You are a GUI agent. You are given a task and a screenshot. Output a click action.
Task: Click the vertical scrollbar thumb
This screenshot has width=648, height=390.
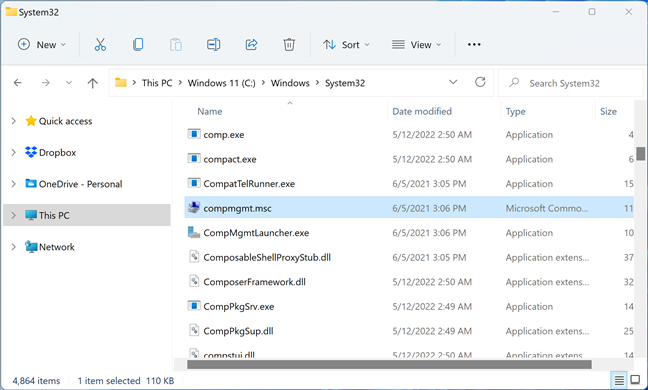coord(641,153)
